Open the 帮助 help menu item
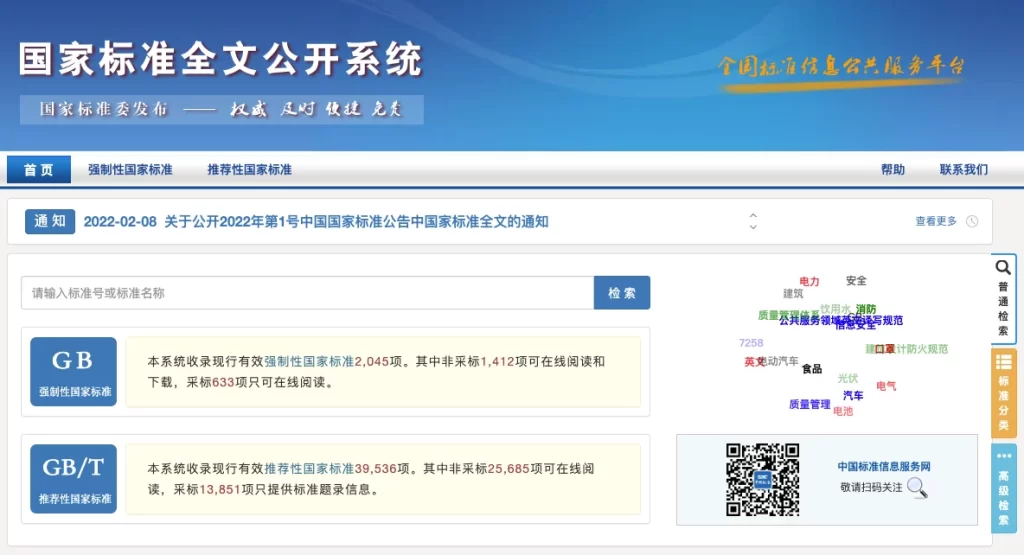The image size is (1024, 555). pyautogui.click(x=893, y=170)
